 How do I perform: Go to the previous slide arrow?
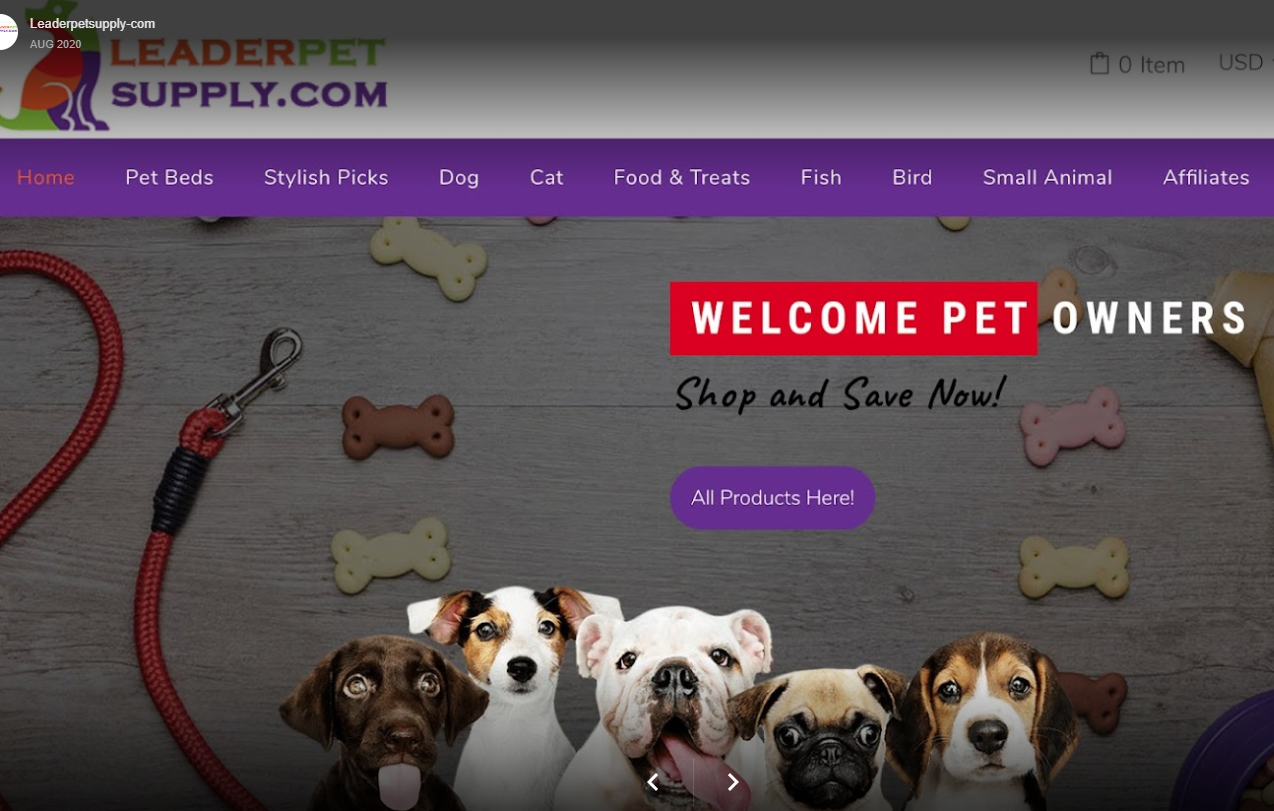(x=653, y=782)
